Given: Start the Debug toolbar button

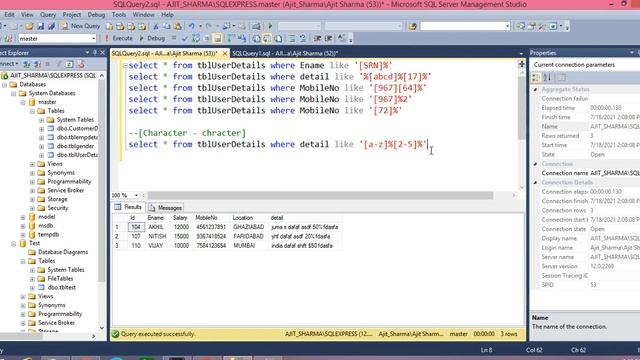Looking at the screenshot, I should tap(152, 38).
